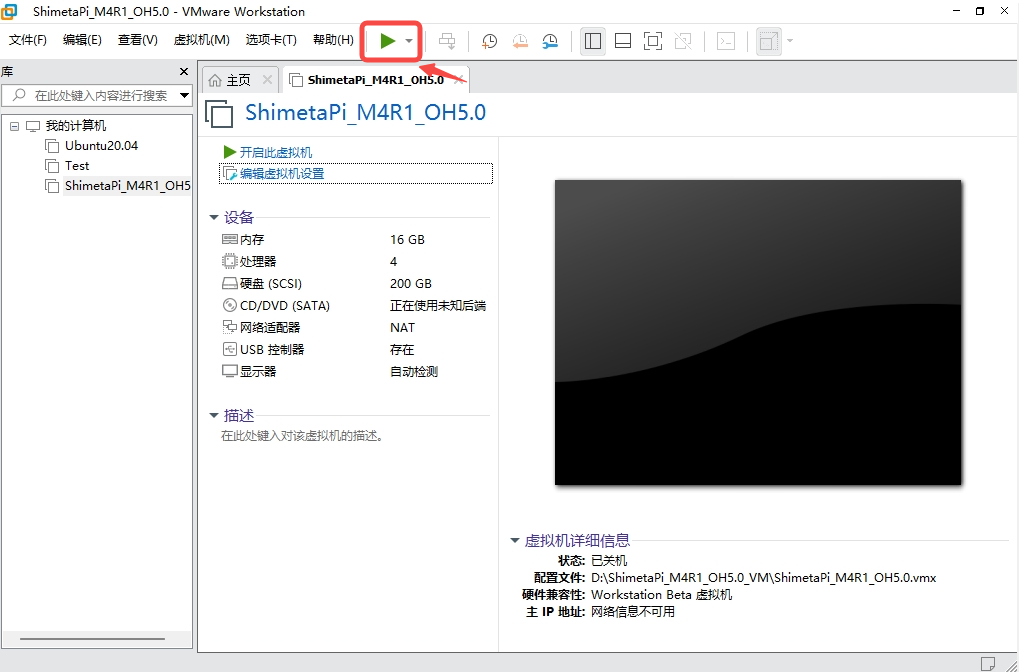The image size is (1019, 672).
Task: Open the 文件(F) menu
Action: point(28,40)
